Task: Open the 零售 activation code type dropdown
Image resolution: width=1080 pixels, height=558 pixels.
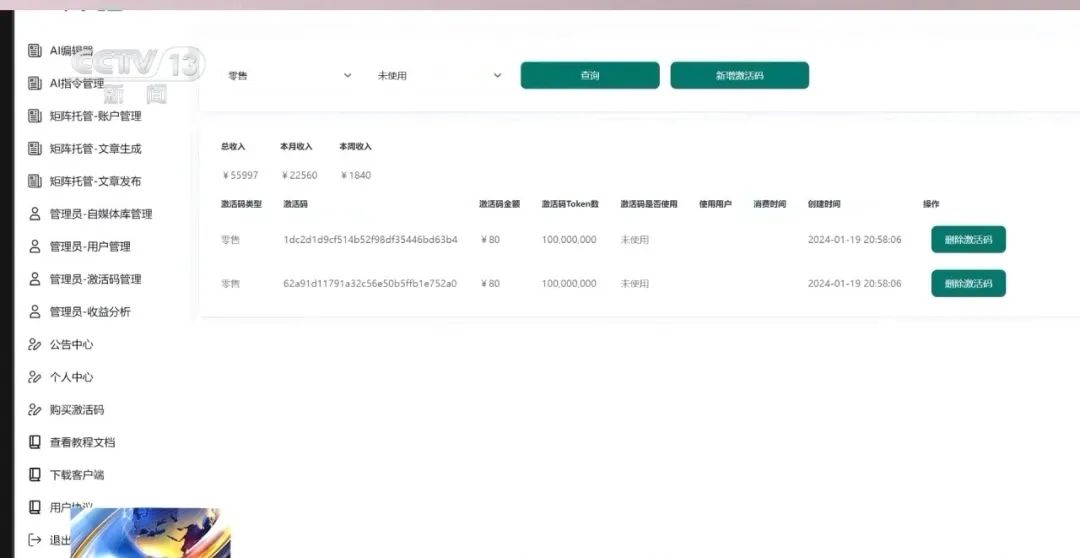Action: click(x=289, y=76)
